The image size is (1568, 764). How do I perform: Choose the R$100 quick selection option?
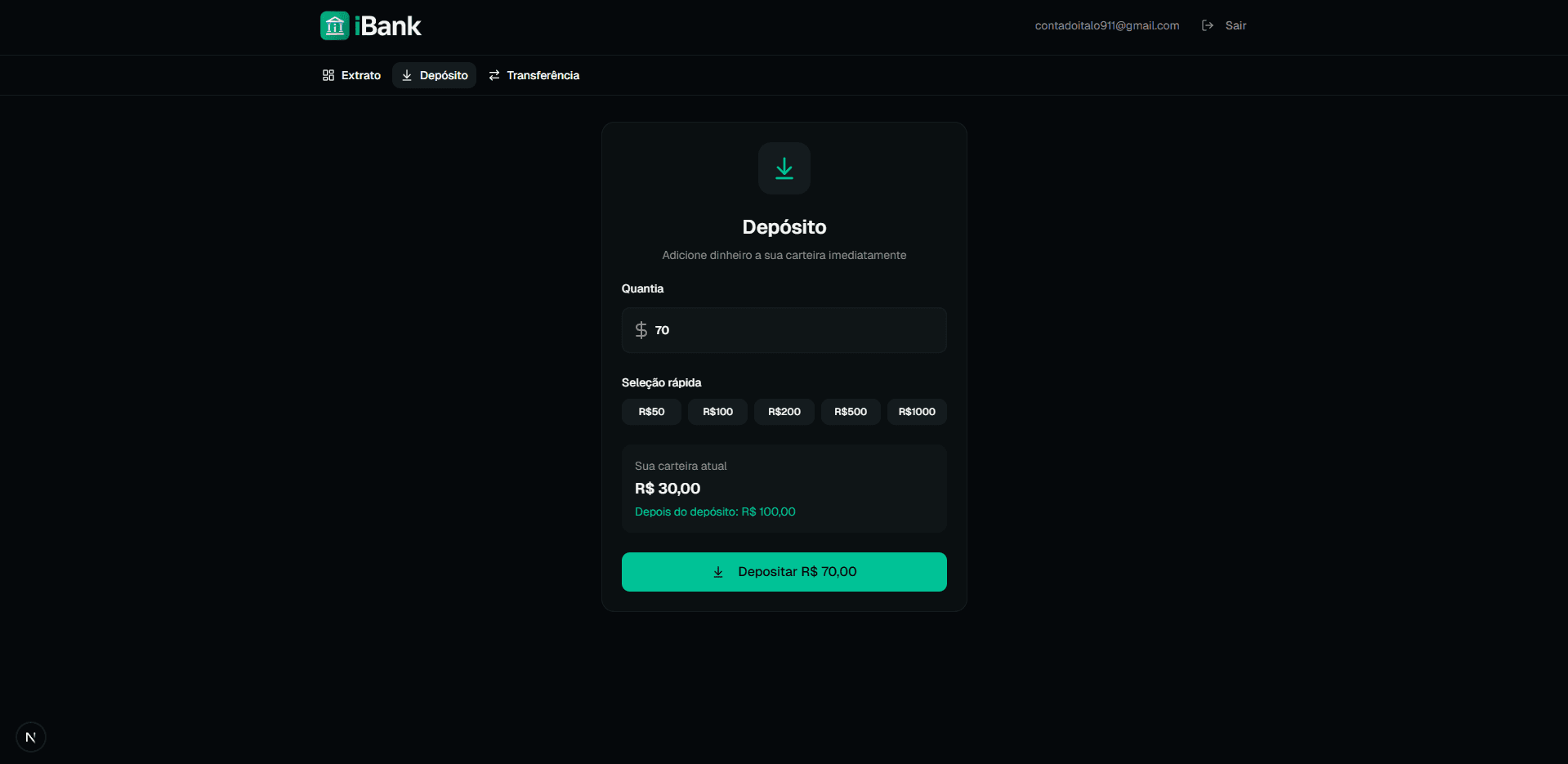click(x=717, y=412)
